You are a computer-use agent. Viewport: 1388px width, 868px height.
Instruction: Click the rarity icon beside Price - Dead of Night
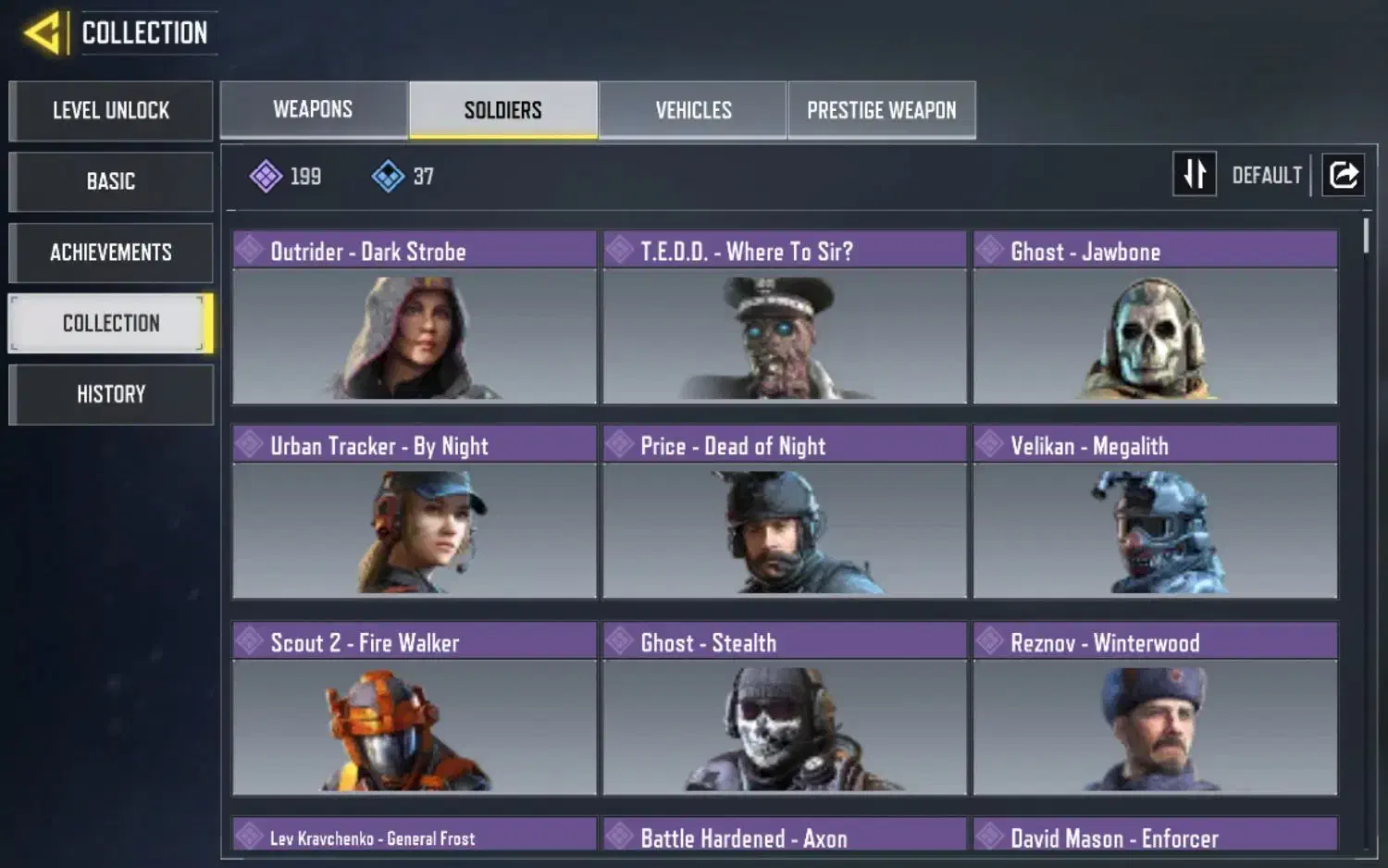619,445
